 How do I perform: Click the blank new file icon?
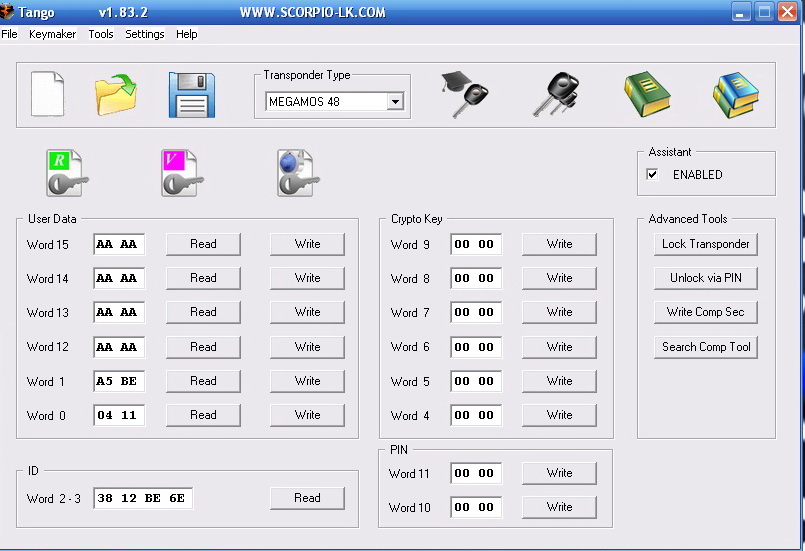[x=48, y=94]
